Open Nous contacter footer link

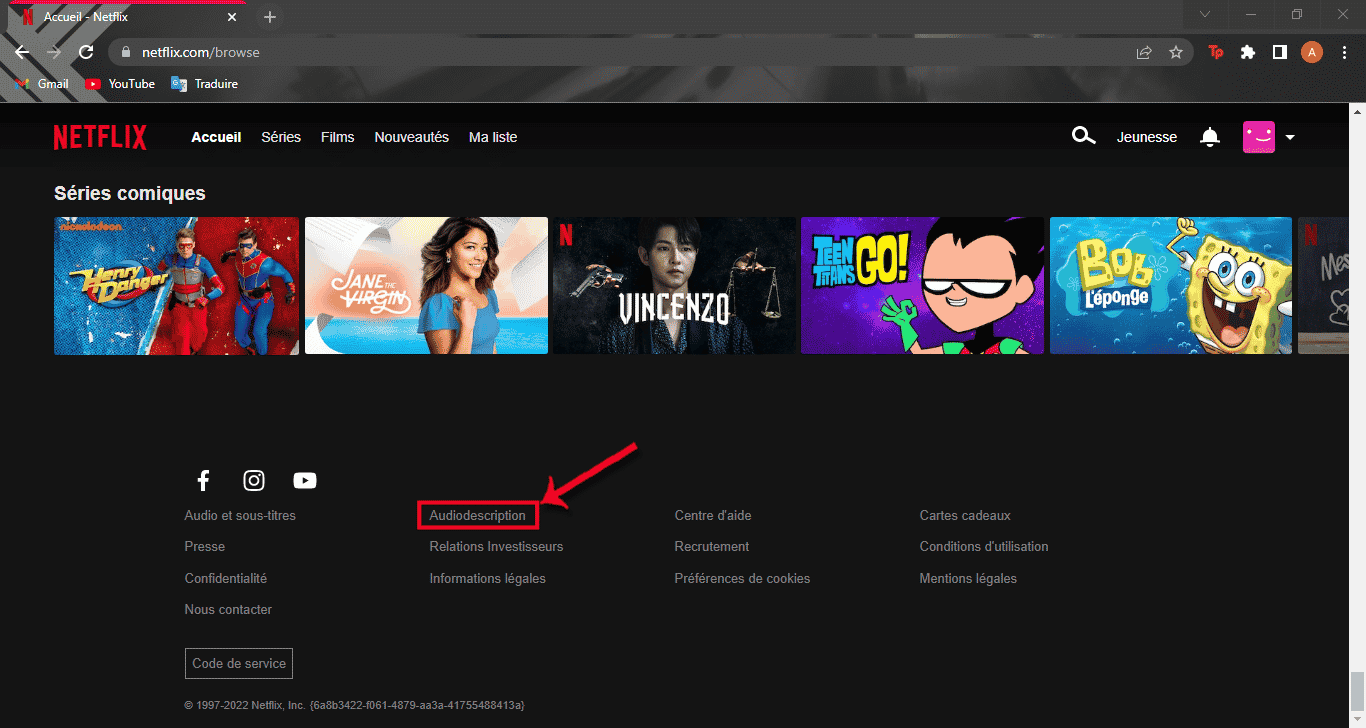tap(228, 610)
